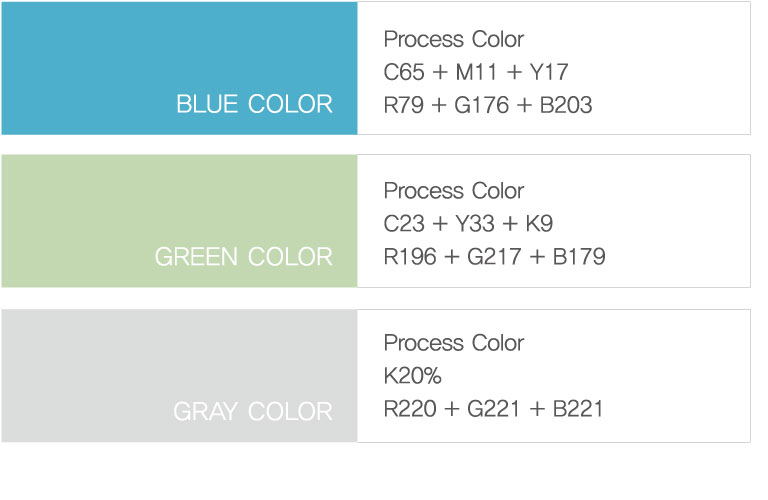Image resolution: width=768 pixels, height=500 pixels.
Task: Select the Process Color heading beside gray
Action: pyautogui.click(x=454, y=343)
